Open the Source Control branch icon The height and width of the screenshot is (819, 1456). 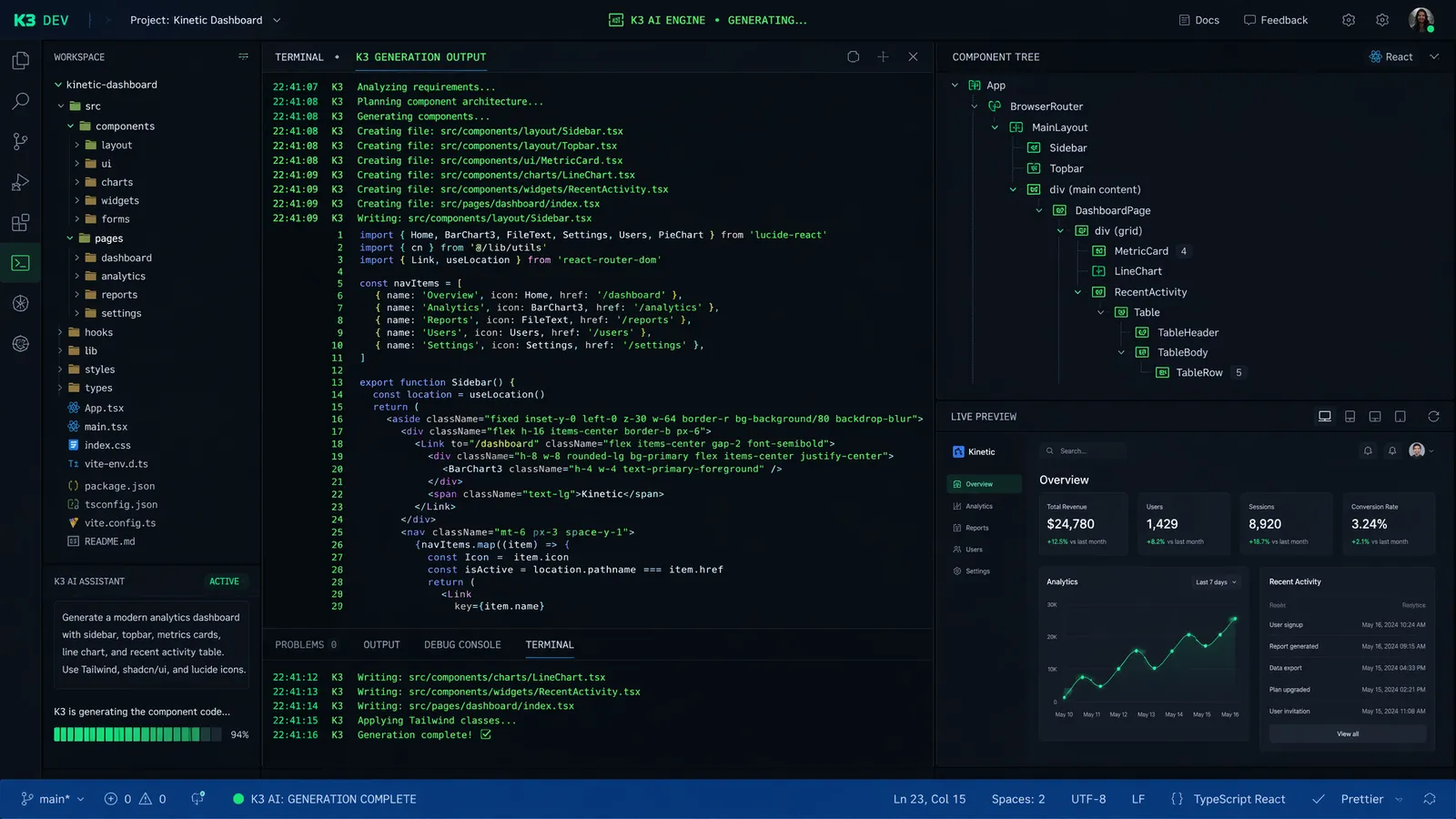[20, 141]
